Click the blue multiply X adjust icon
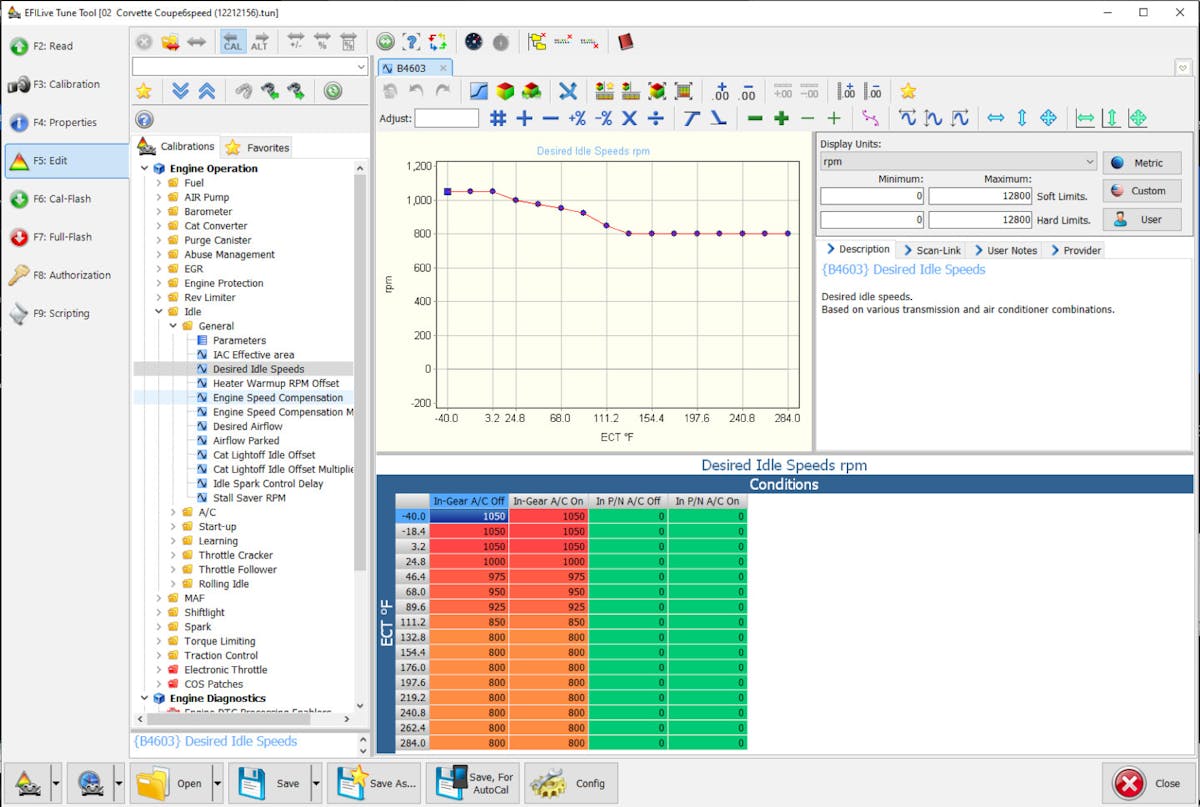Viewport: 1200px width, 807px height. tap(629, 118)
